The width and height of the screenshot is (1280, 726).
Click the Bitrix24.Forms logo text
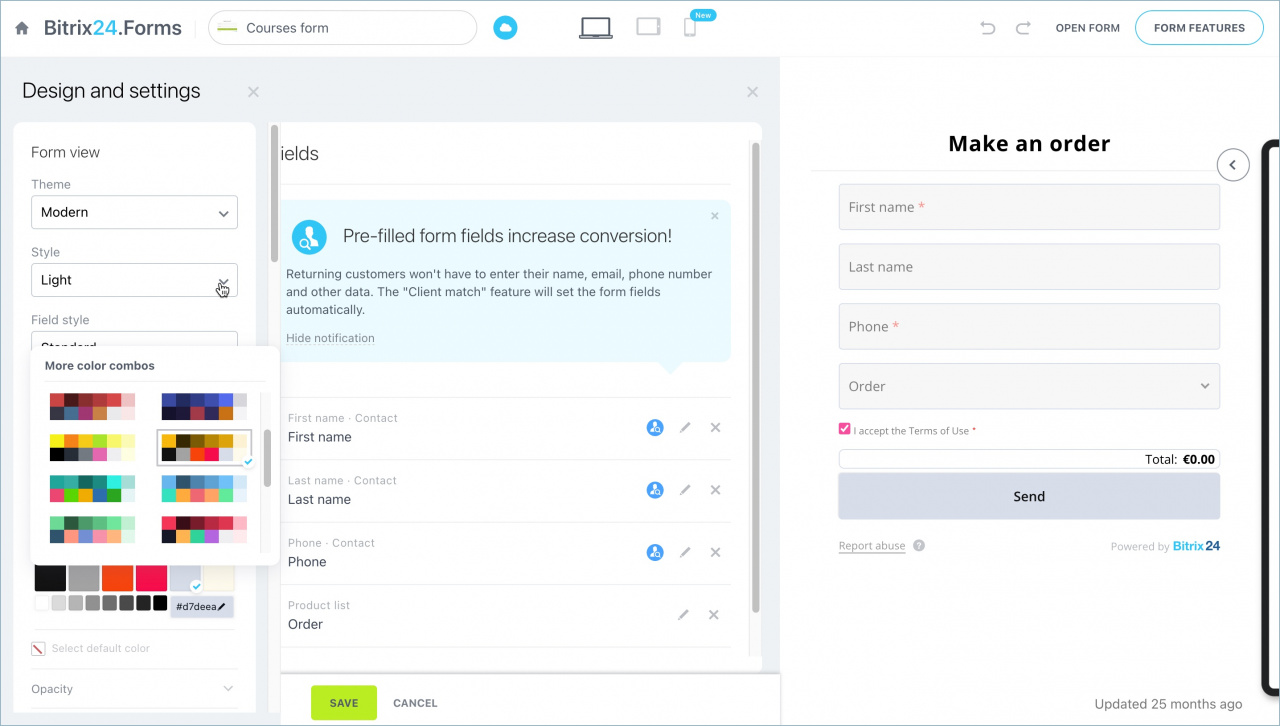113,28
